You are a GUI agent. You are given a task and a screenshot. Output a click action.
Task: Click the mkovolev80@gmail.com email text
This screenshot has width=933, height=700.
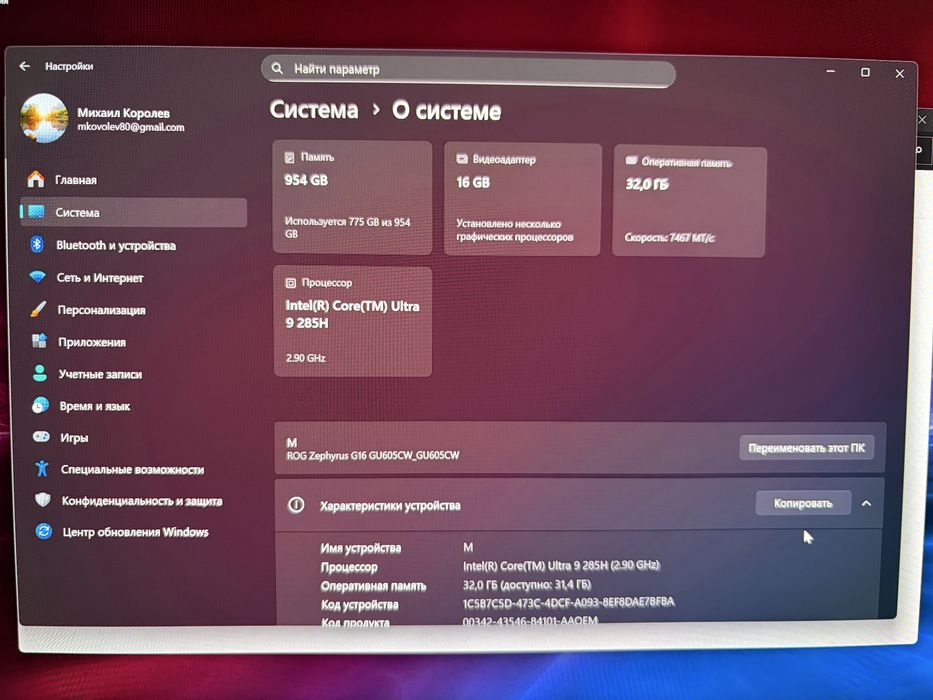click(130, 127)
